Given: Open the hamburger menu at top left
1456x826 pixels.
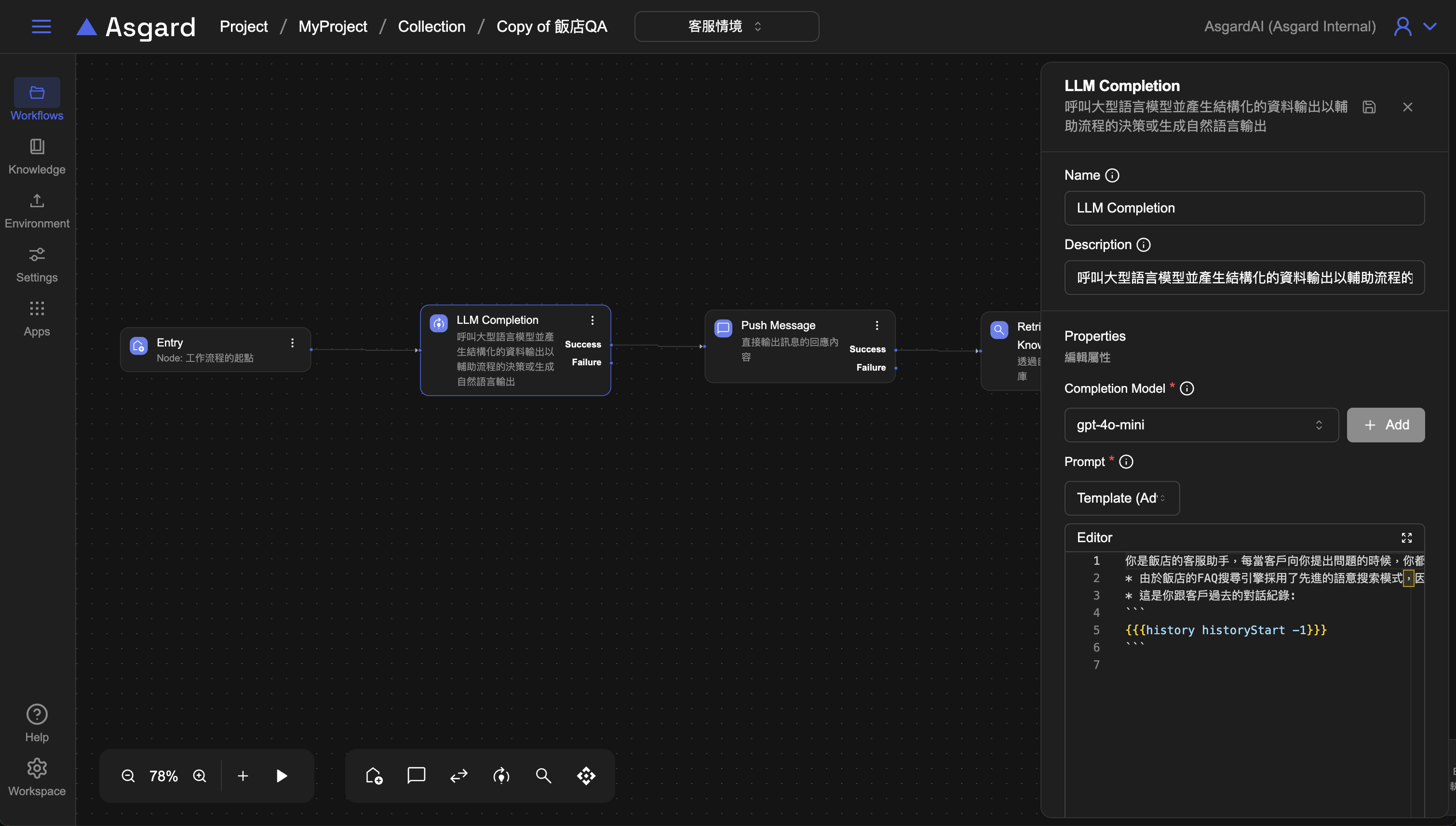Looking at the screenshot, I should coord(41,27).
